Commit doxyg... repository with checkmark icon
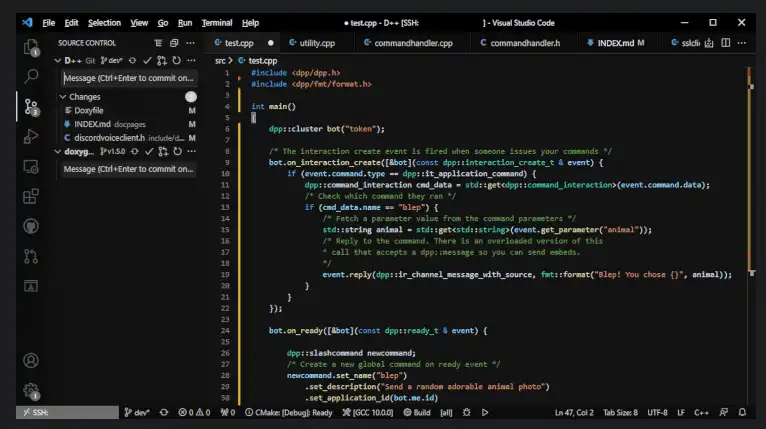The width and height of the screenshot is (766, 429). coord(149,151)
